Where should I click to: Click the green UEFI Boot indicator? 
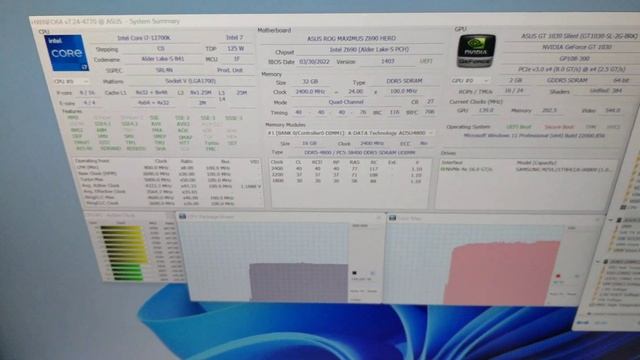click(518, 127)
